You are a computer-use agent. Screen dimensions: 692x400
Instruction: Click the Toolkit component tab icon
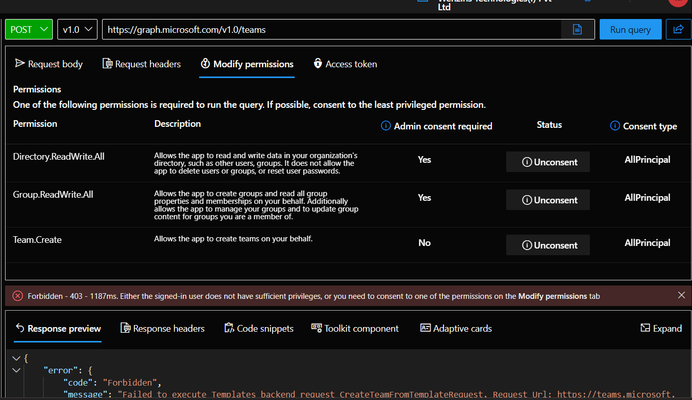click(x=316, y=328)
